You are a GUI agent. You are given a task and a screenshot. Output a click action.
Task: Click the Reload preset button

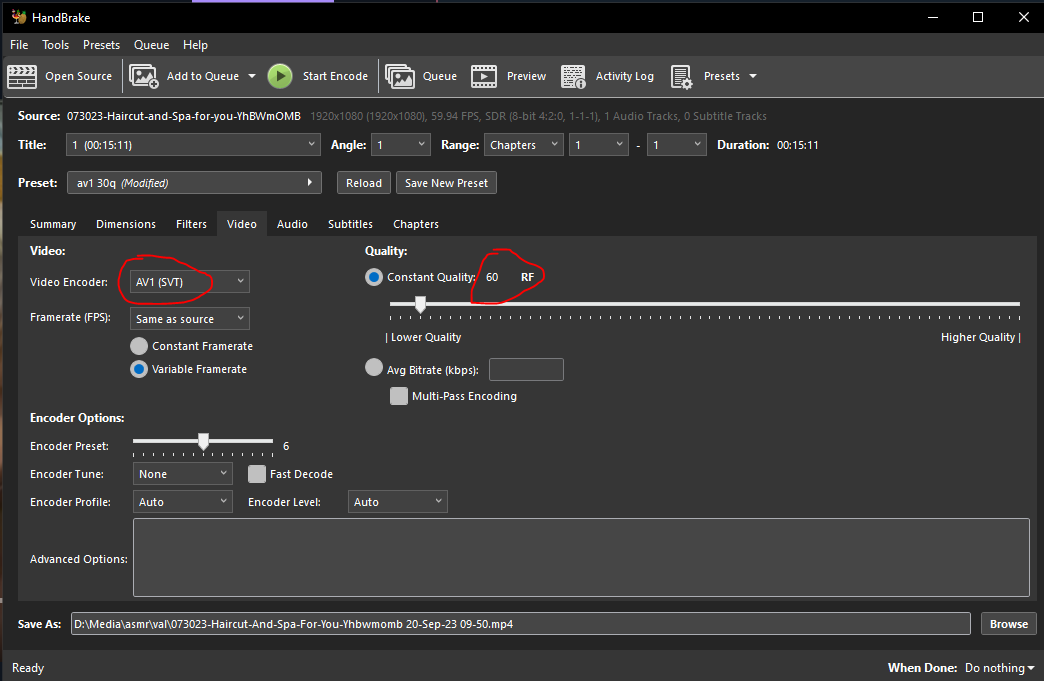coord(364,182)
